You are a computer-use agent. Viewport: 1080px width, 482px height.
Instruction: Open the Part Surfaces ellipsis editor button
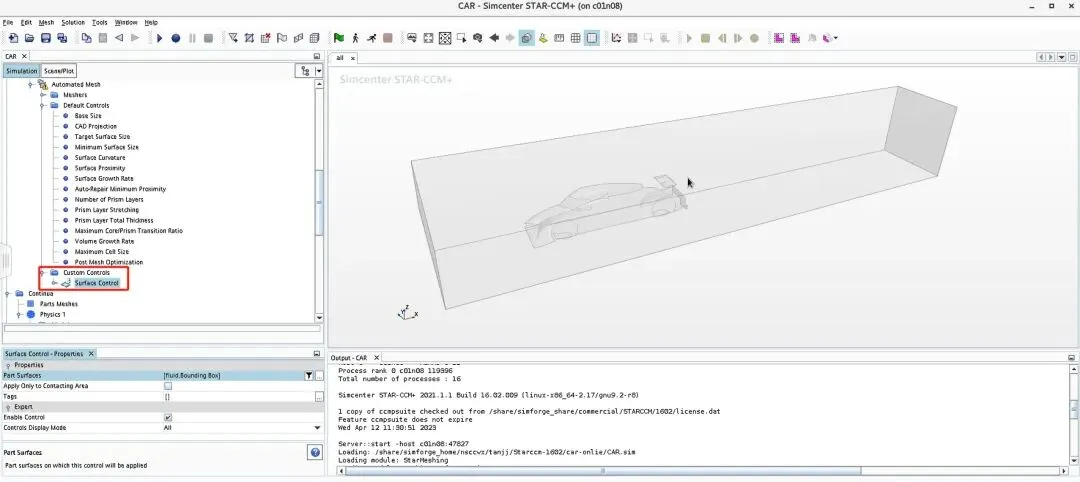pos(319,376)
